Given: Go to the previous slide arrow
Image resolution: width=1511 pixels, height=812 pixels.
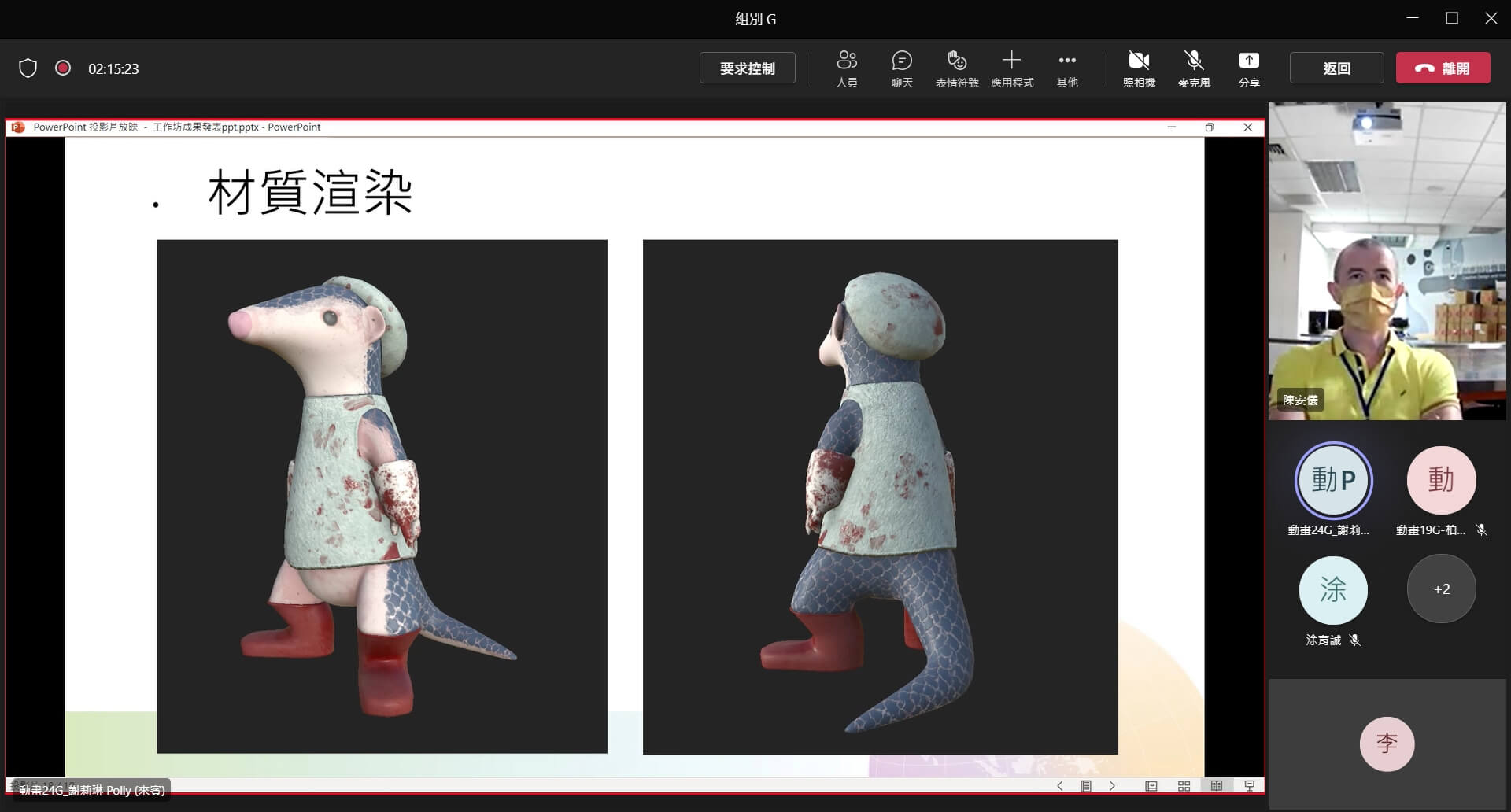Looking at the screenshot, I should 1060,786.
